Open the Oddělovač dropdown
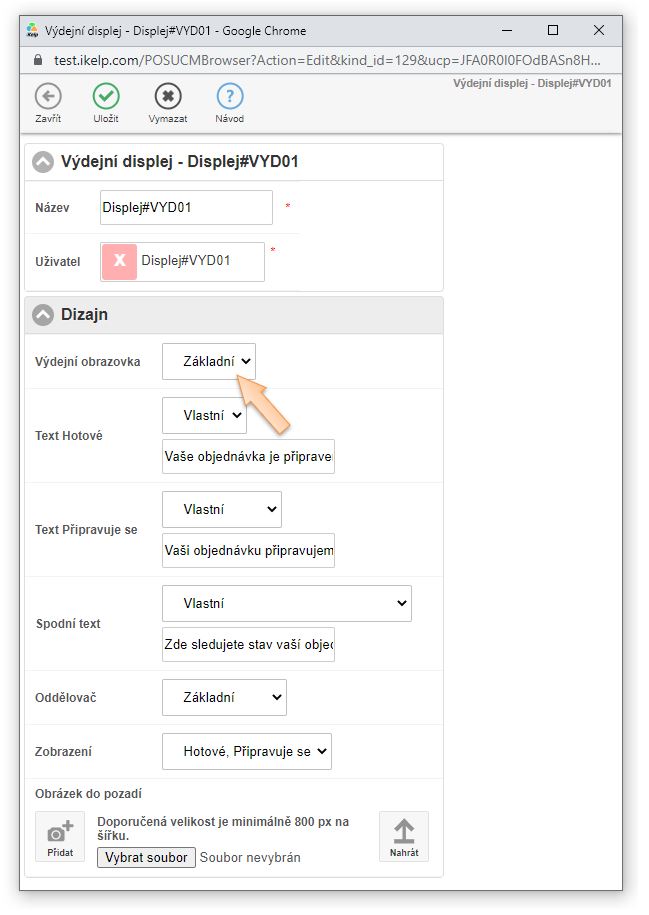This screenshot has height=915, width=649. [x=224, y=697]
